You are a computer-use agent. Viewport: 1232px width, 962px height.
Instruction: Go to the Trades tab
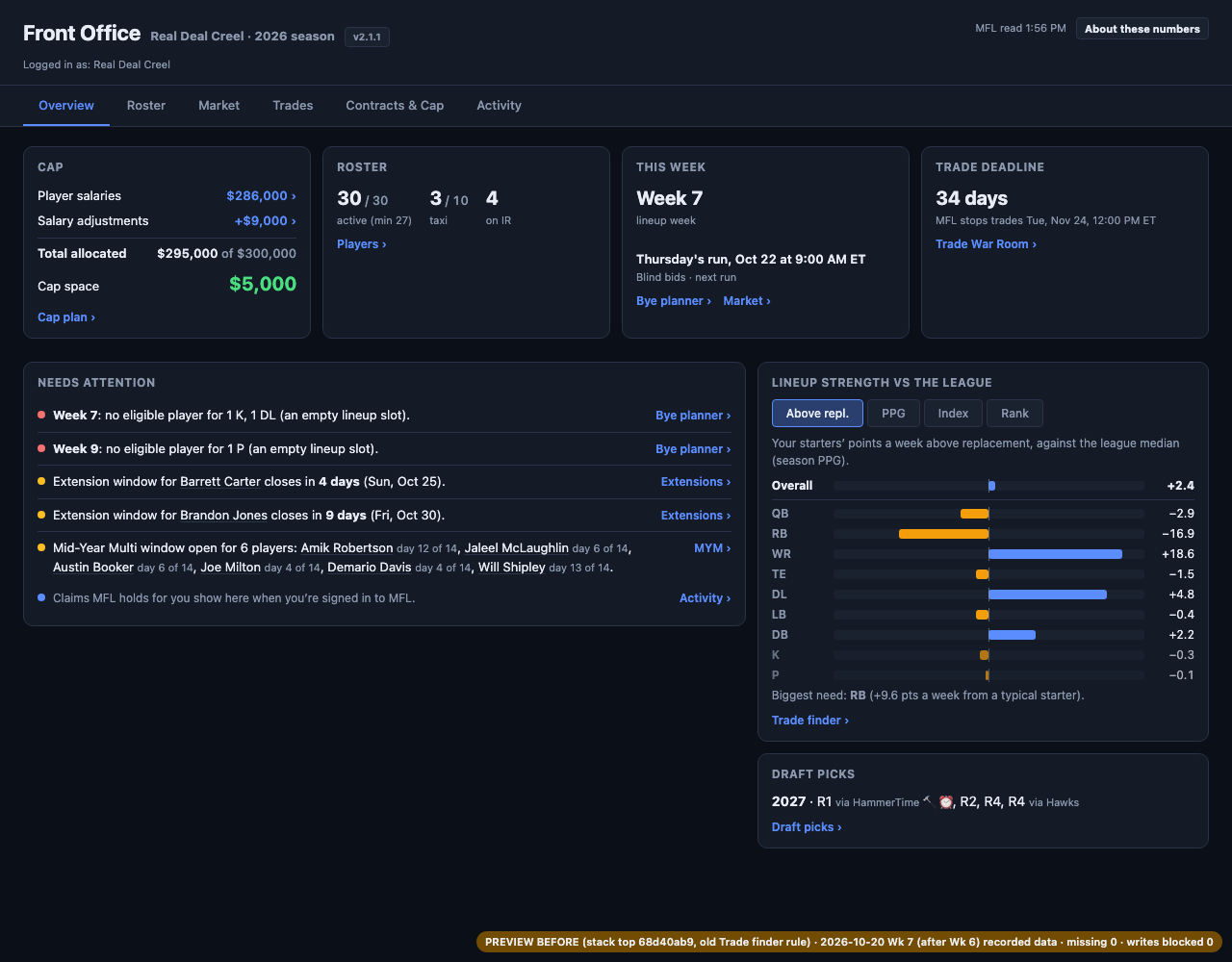[293, 105]
